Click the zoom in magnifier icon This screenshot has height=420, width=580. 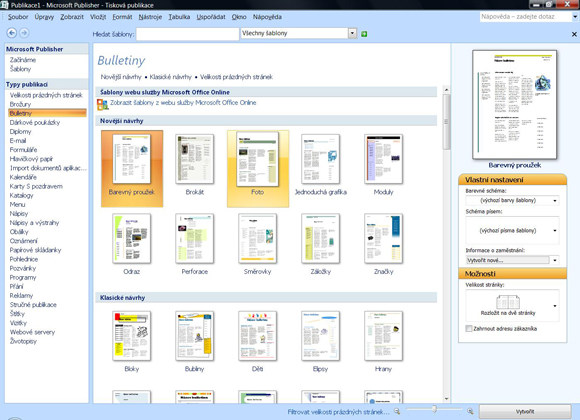(470, 411)
